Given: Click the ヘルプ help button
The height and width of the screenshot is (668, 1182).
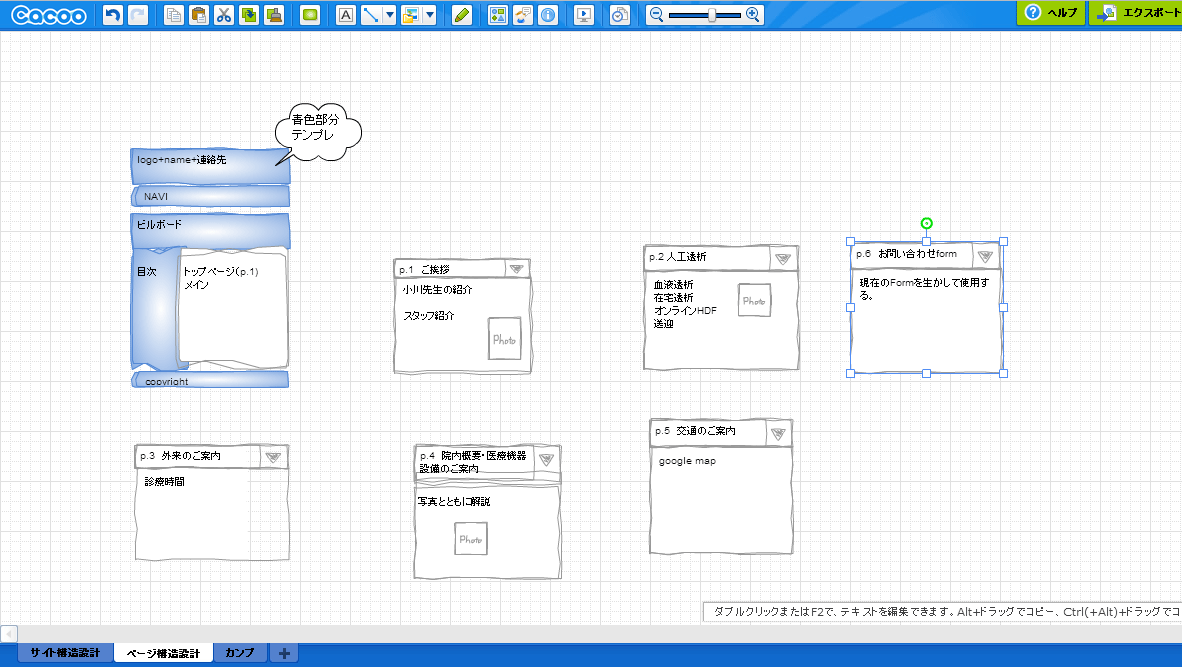Looking at the screenshot, I should click(x=1051, y=13).
